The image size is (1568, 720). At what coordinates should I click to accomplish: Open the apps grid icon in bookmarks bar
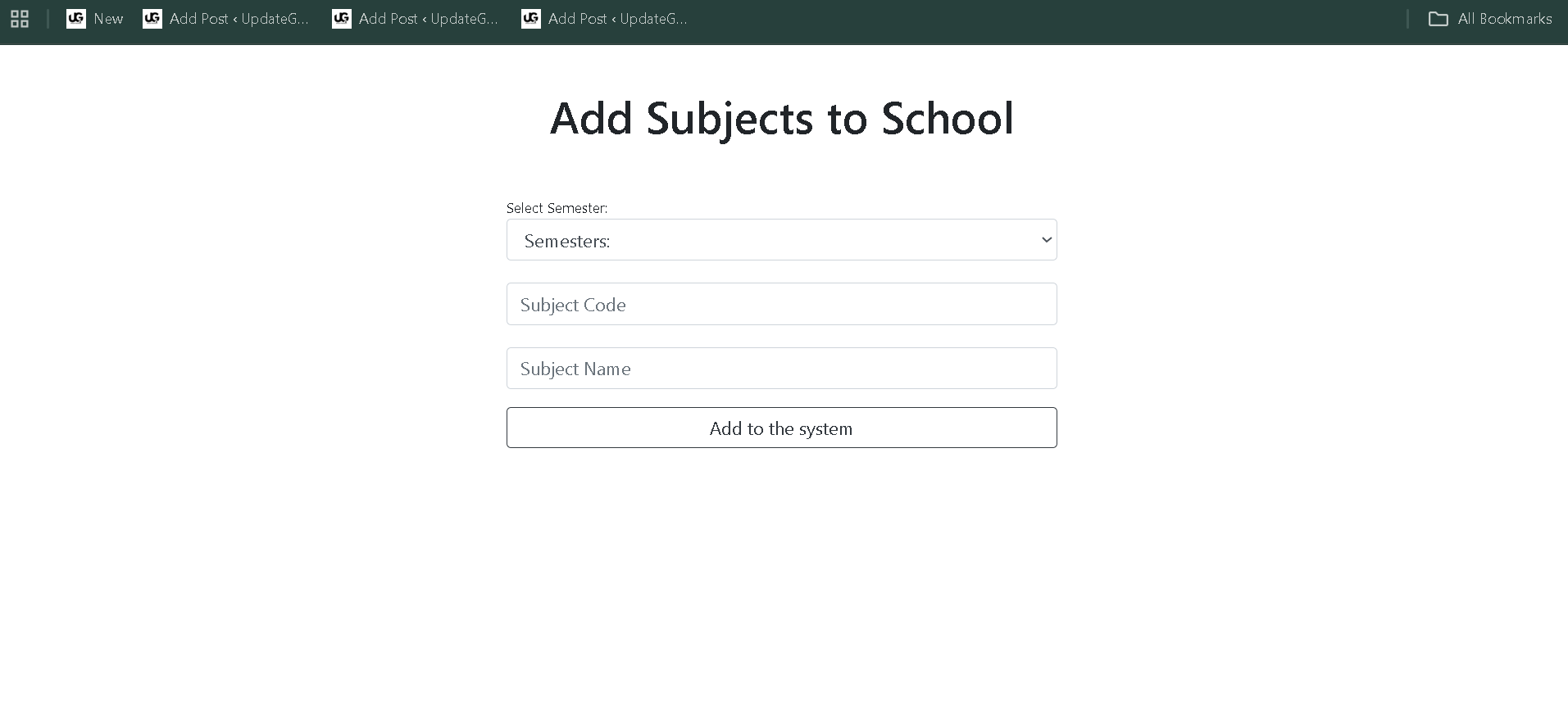click(20, 19)
